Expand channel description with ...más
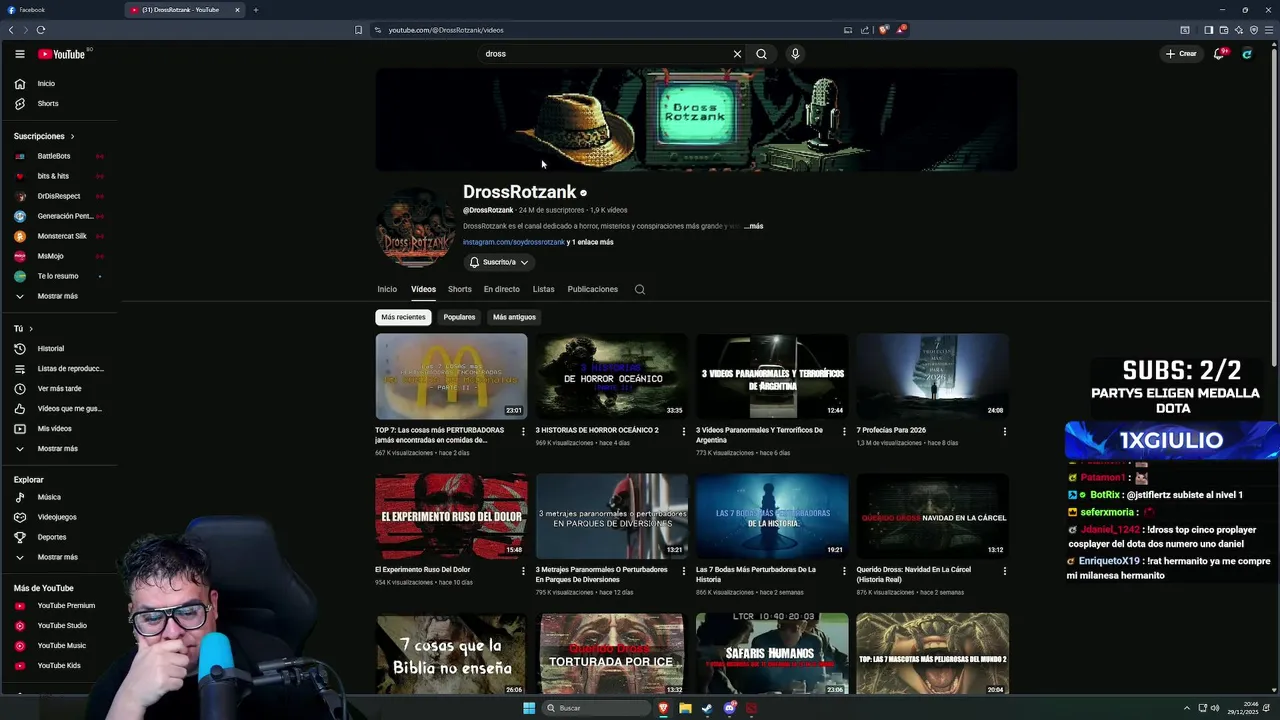1280x720 pixels. (x=754, y=226)
